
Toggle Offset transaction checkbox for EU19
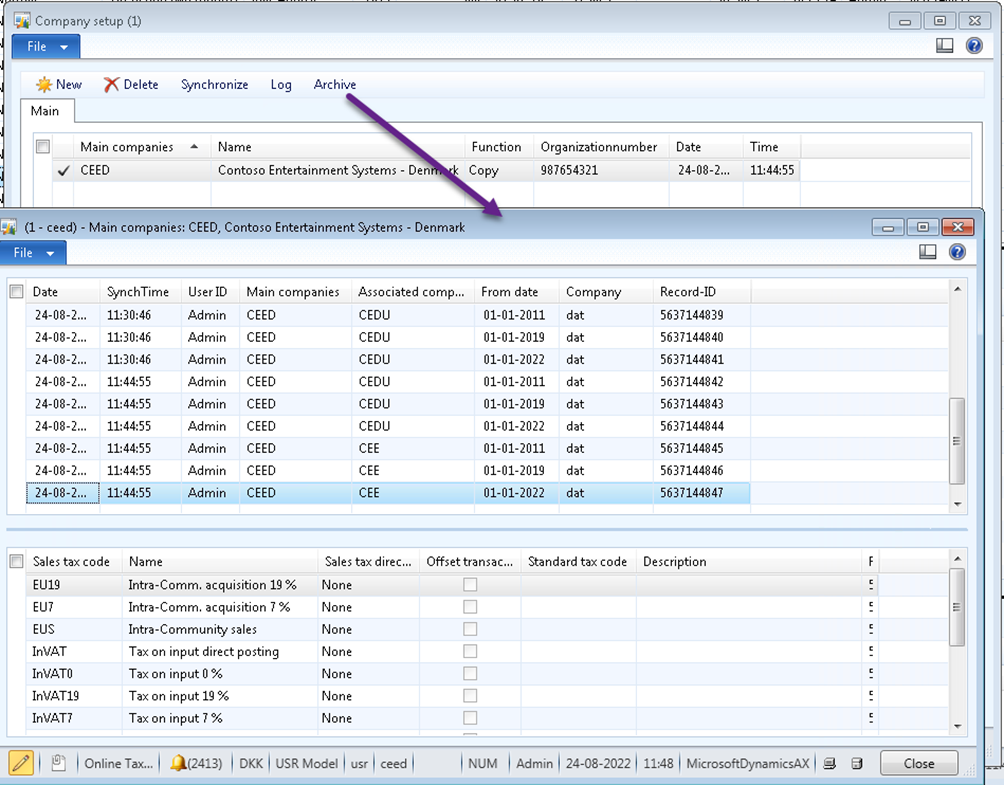(470, 585)
